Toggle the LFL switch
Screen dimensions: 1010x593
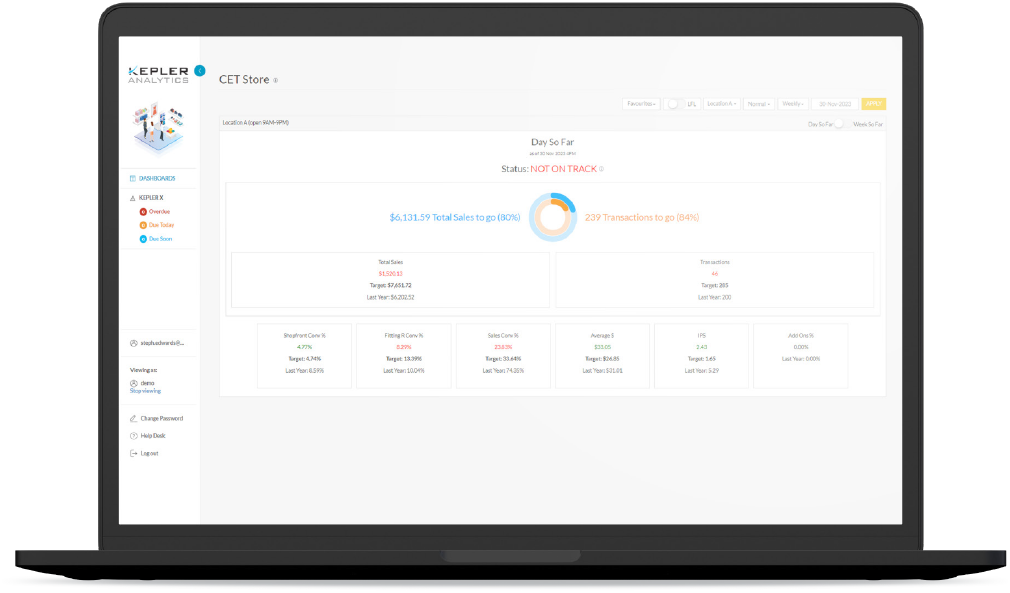[x=673, y=103]
